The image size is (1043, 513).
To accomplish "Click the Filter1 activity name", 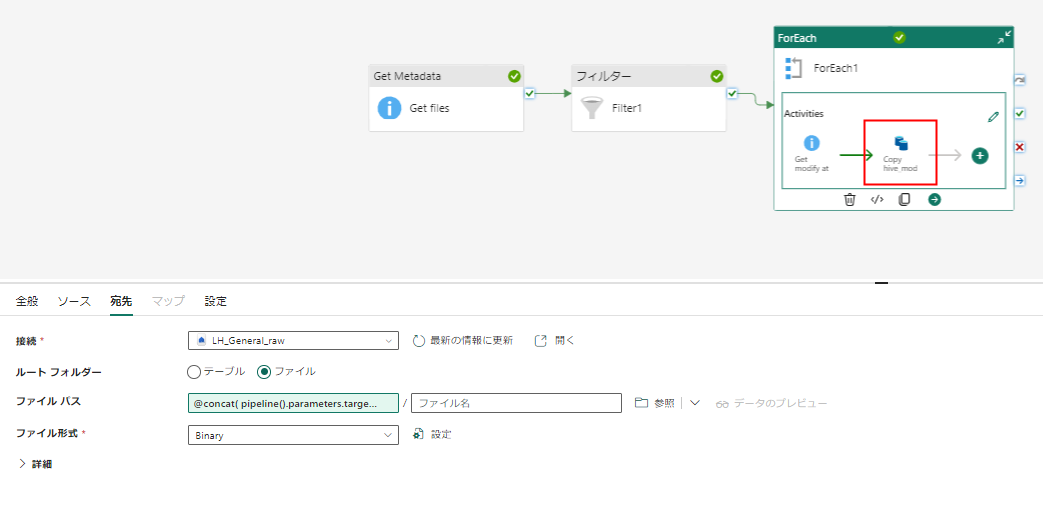I will (627, 108).
